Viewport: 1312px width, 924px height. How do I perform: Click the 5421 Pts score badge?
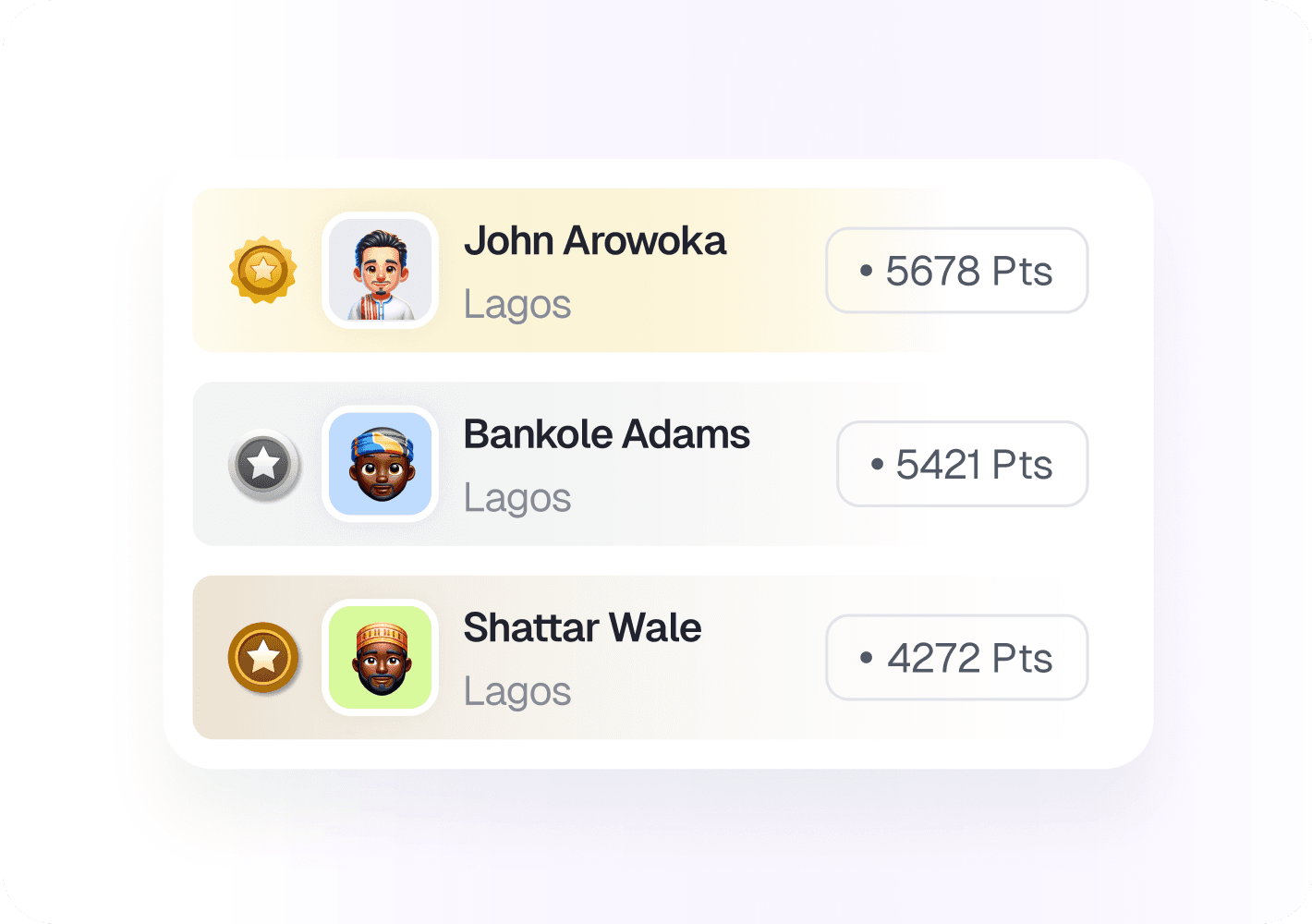coord(962,464)
